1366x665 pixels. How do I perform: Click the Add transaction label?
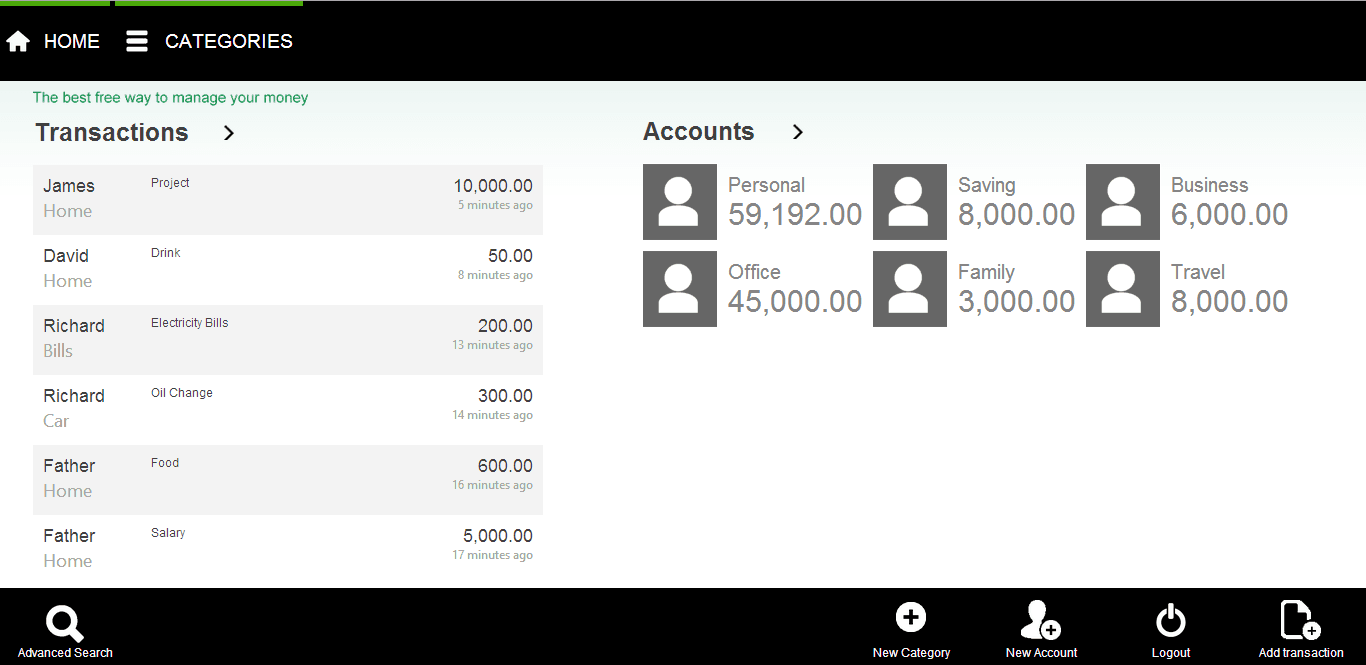pos(1301,653)
